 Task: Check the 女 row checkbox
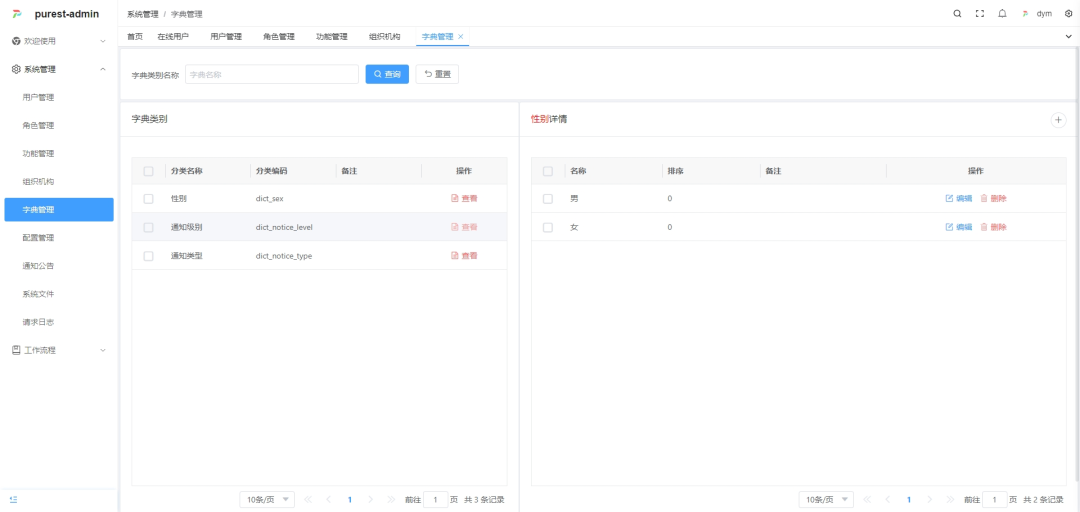tap(548, 227)
